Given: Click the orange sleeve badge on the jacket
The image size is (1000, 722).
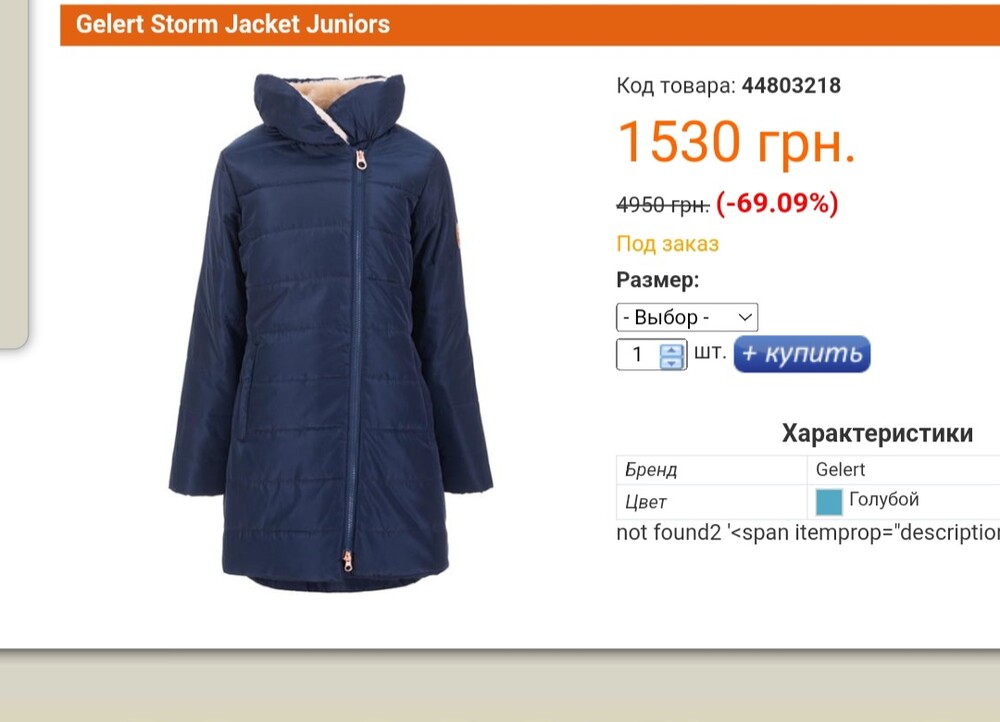Looking at the screenshot, I should (457, 235).
